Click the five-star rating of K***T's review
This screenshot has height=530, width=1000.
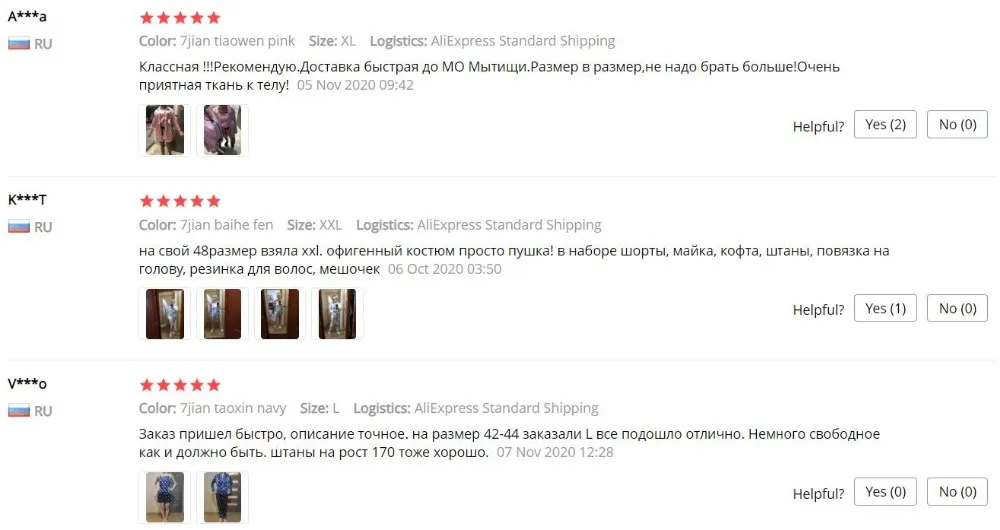click(180, 202)
